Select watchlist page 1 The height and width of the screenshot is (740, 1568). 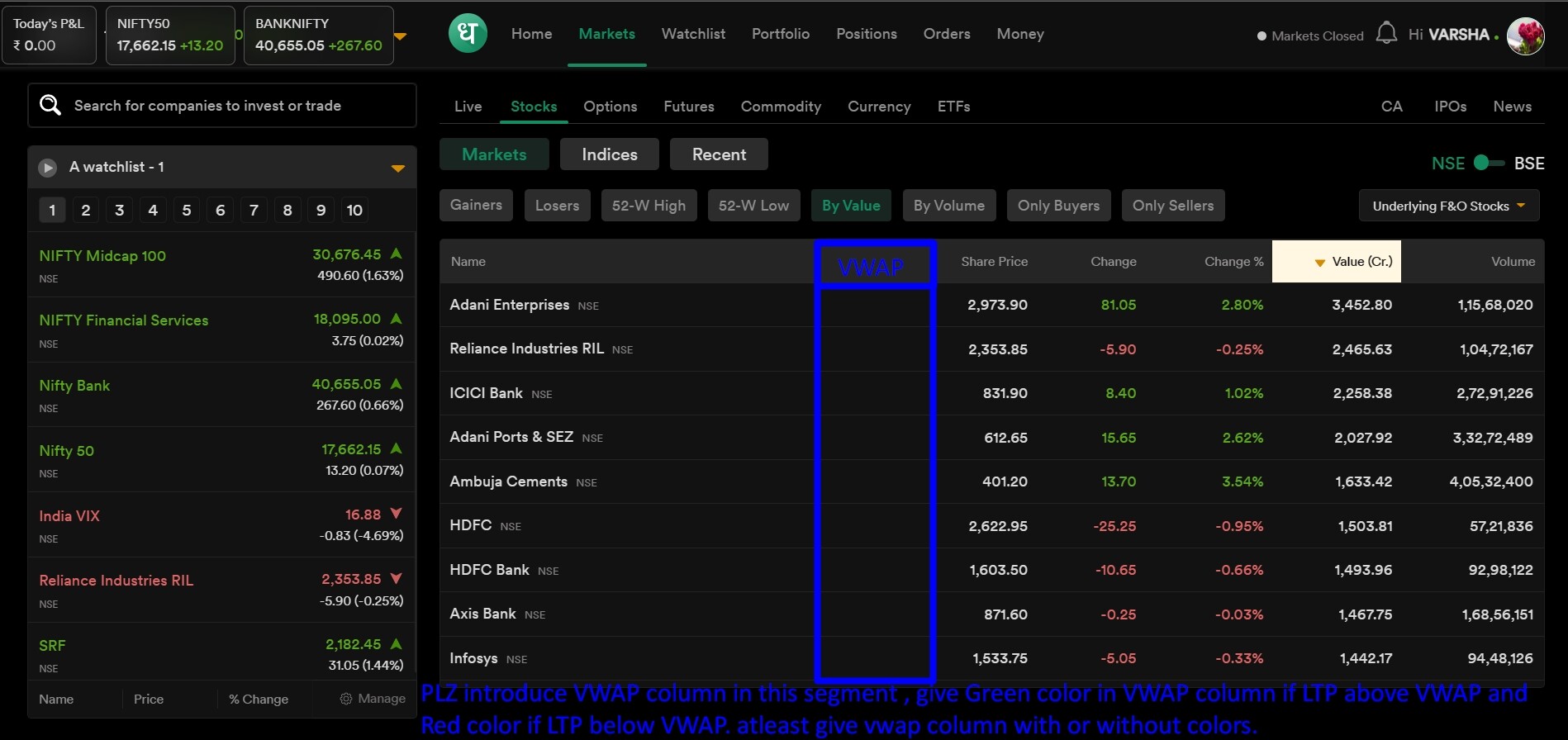point(52,210)
